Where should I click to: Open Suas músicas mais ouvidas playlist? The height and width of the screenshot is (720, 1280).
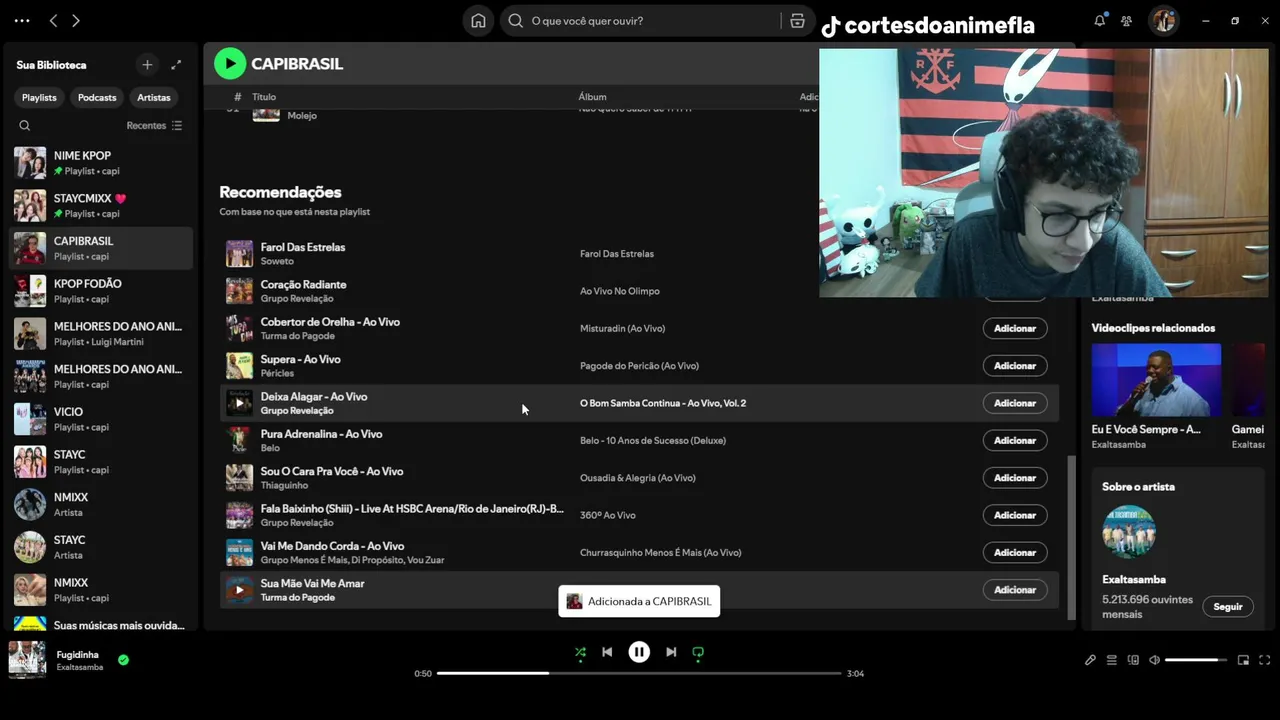tap(100, 626)
